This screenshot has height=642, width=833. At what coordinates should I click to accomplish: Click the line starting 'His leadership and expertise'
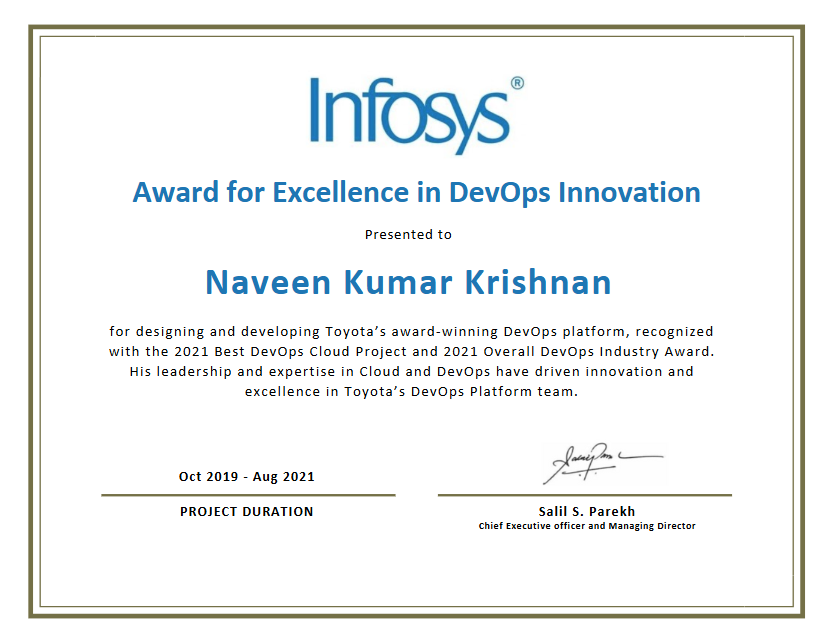[x=411, y=371]
